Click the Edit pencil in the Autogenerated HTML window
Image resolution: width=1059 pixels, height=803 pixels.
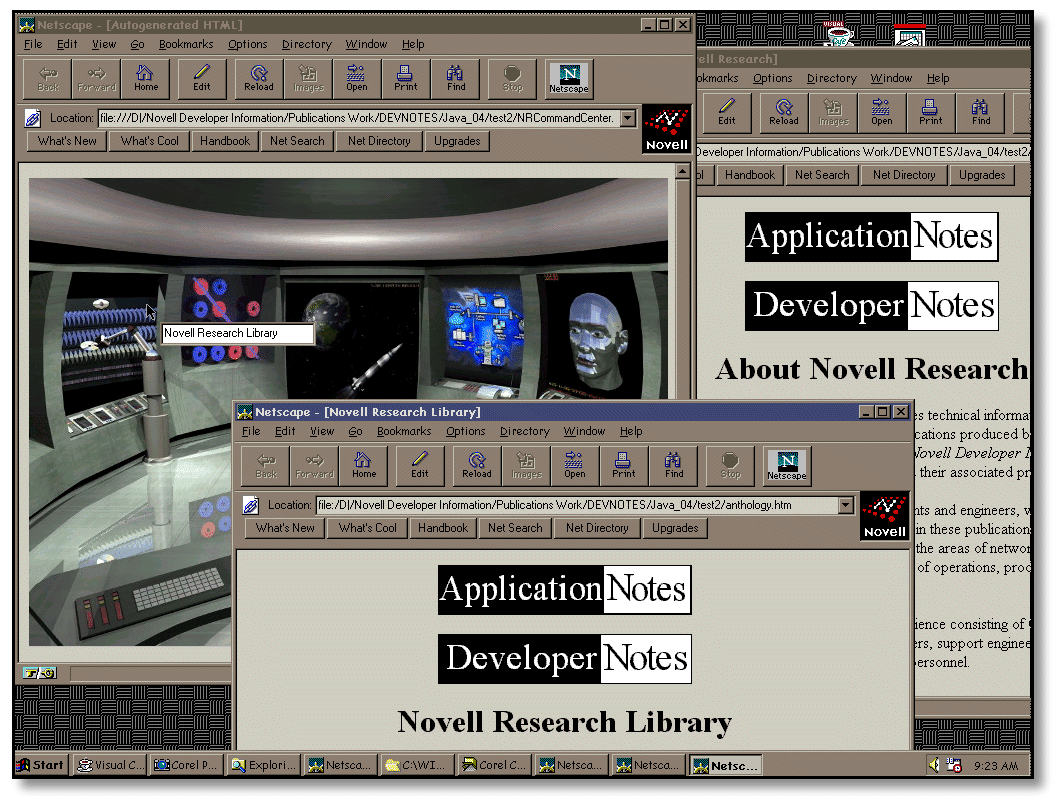tap(201, 79)
